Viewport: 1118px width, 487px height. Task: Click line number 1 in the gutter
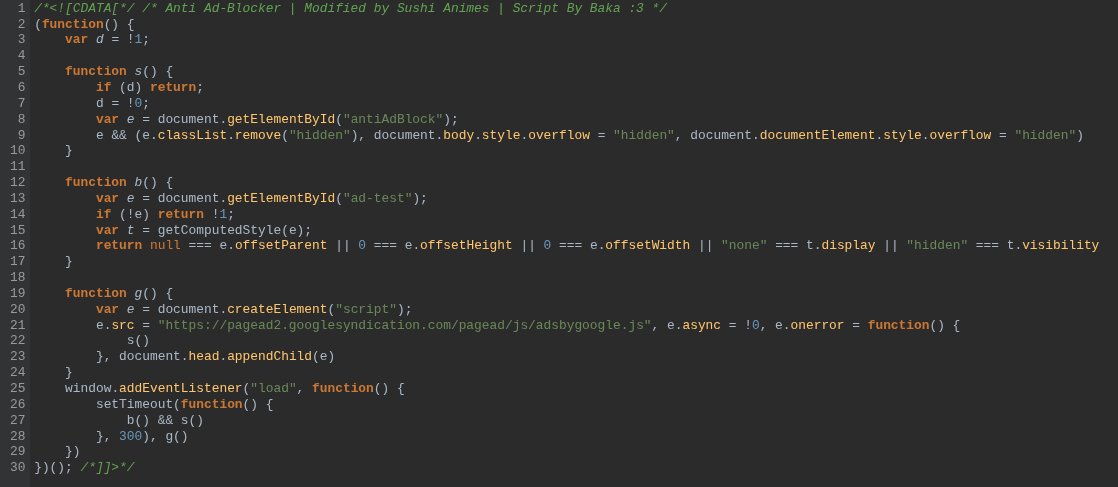22,8
